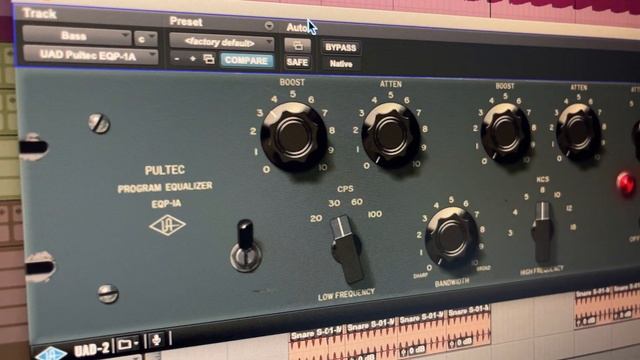Open the Preset settings menu arrow

269,26
